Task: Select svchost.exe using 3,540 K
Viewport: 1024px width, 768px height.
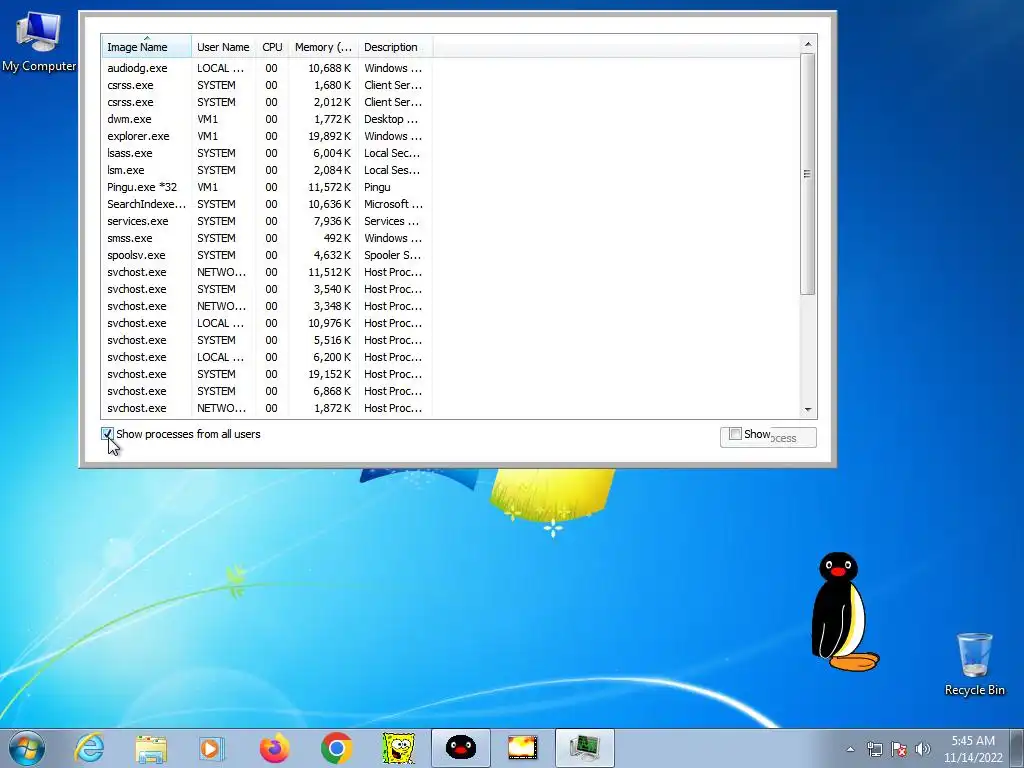Action: tap(266, 289)
